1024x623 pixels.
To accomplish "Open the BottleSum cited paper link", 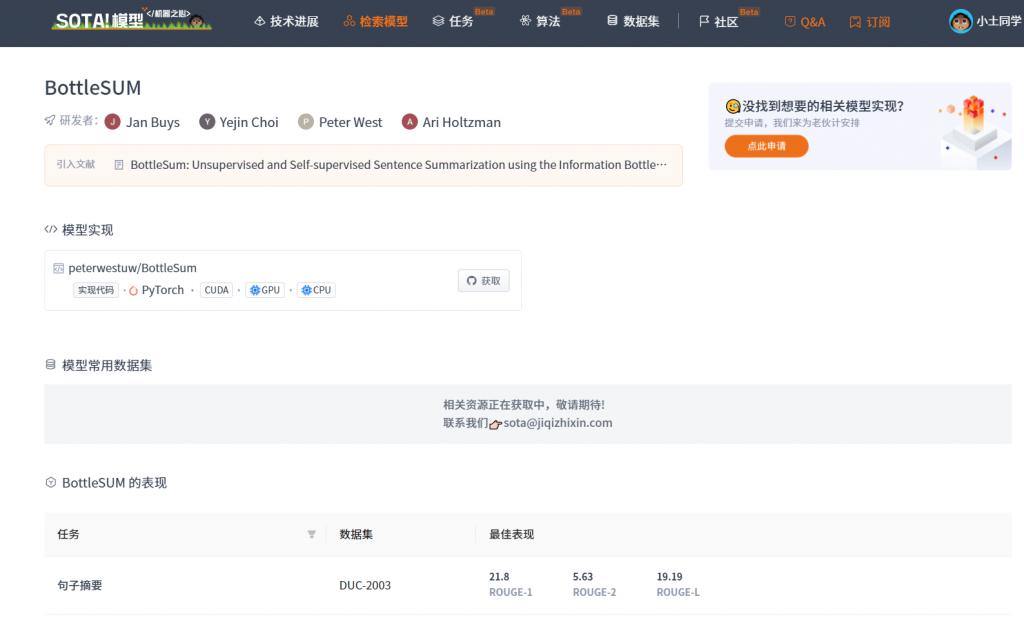I will pos(398,165).
